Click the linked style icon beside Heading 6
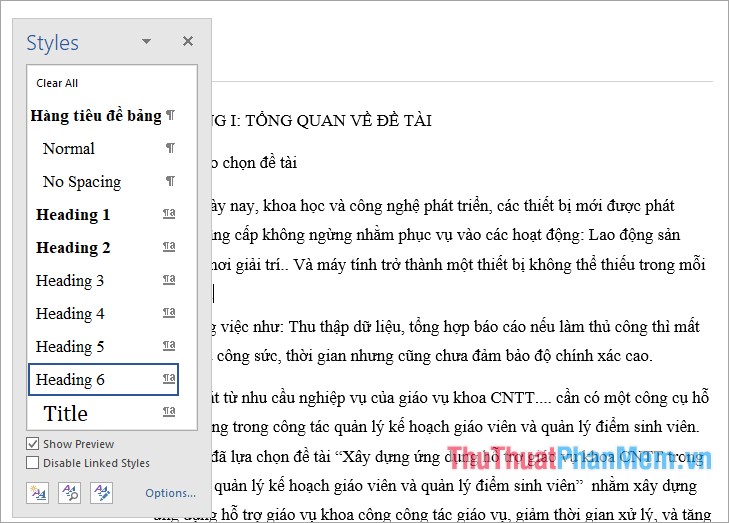The height and width of the screenshot is (523, 729). click(x=169, y=378)
